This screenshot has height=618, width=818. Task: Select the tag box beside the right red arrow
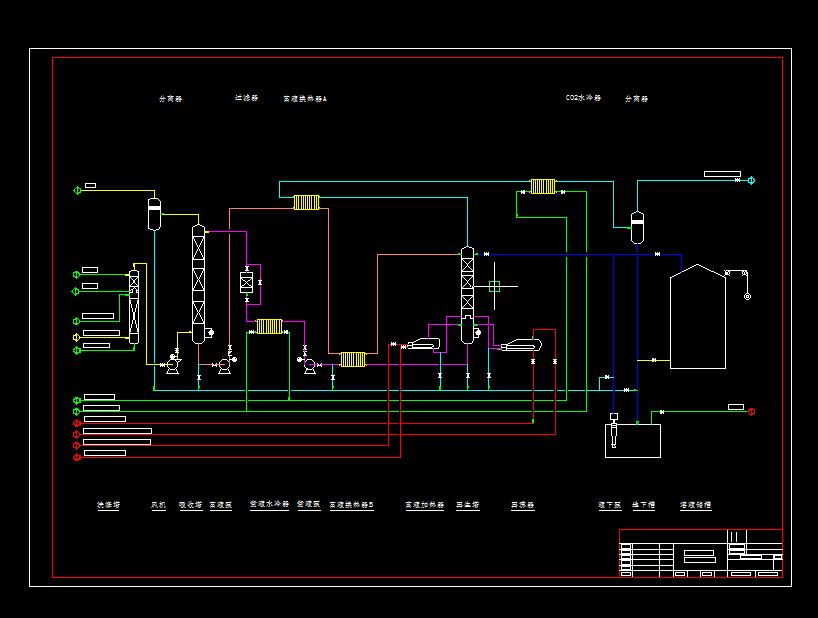[736, 407]
